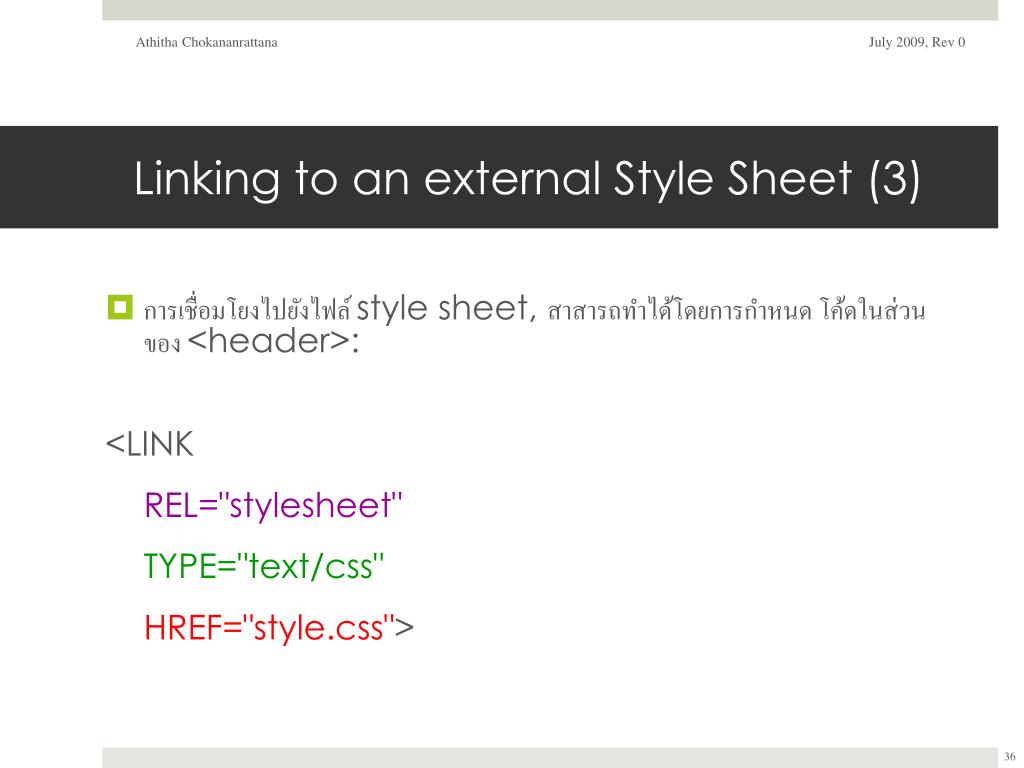Click the <LINK code line

point(150,444)
